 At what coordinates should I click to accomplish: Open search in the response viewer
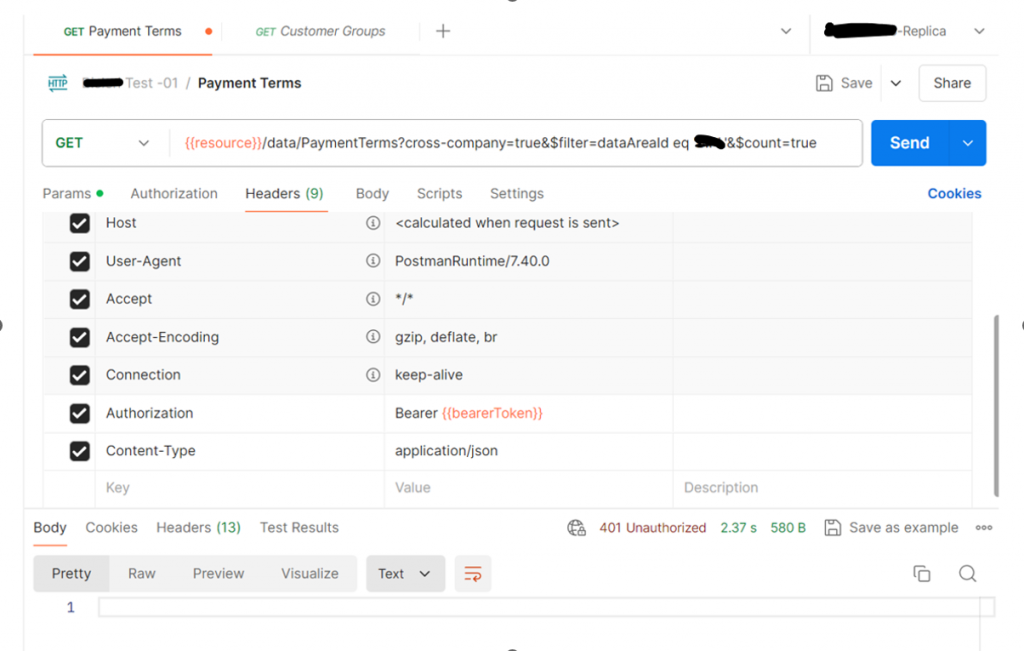tap(966, 573)
